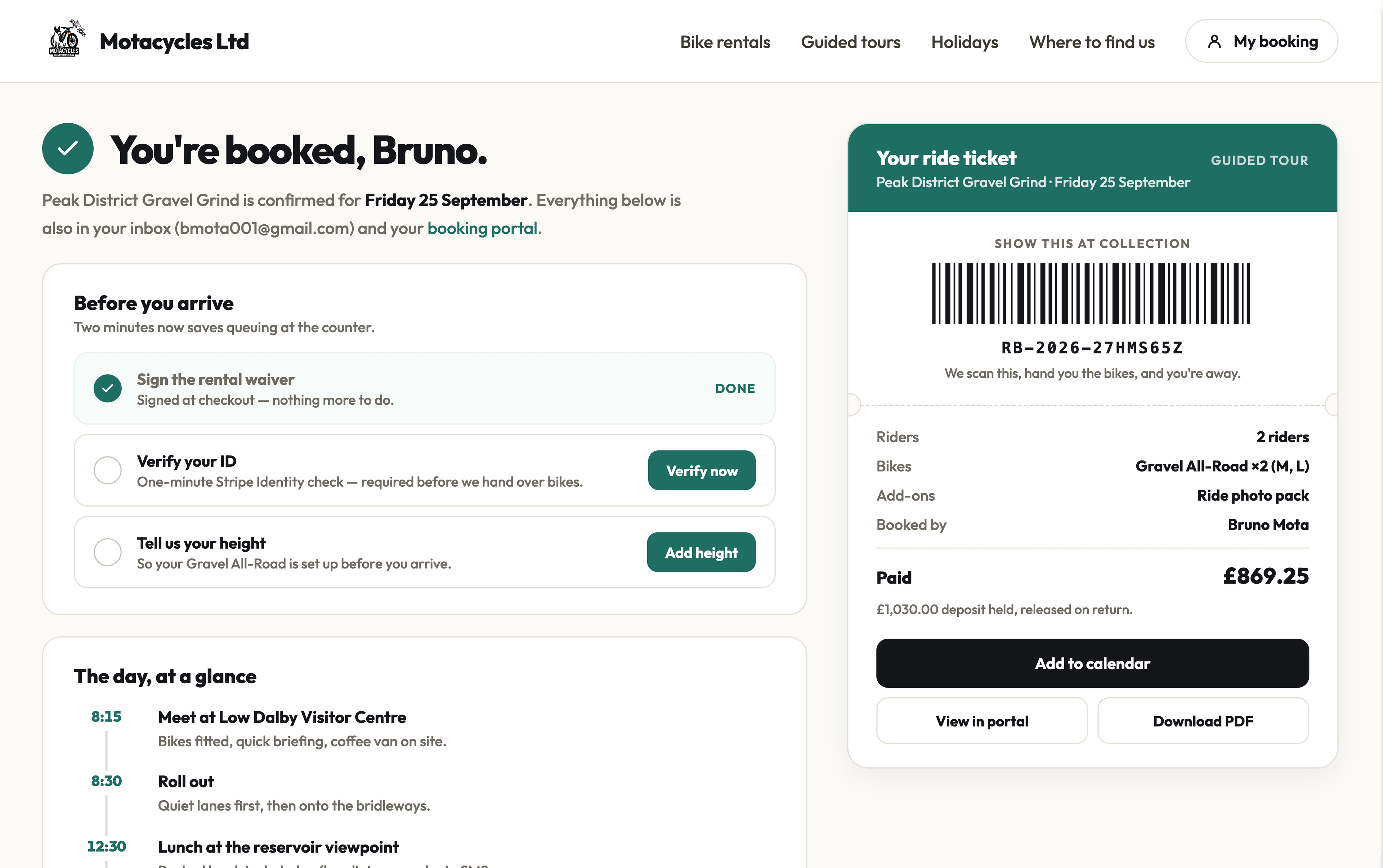
Task: Click the 12:30 lunch time marker
Action: click(x=106, y=846)
